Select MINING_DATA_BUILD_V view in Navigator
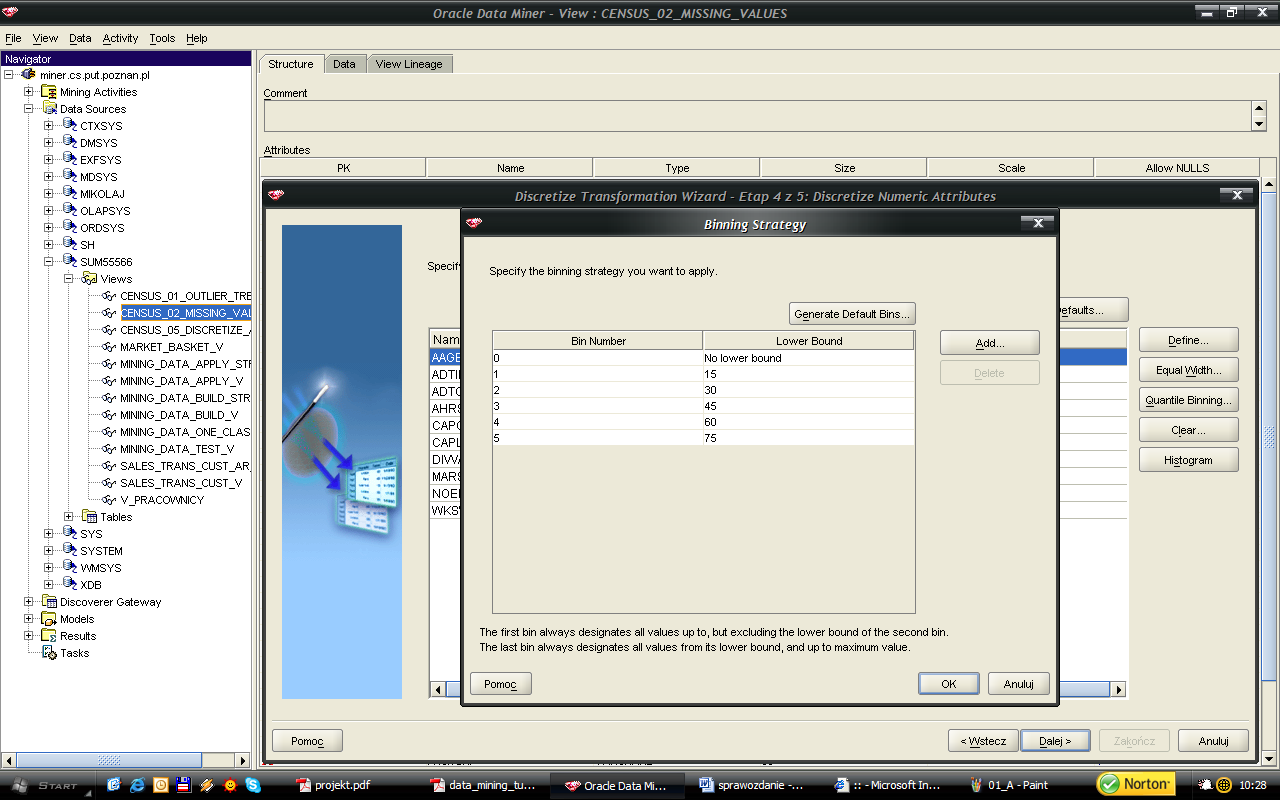 (x=179, y=415)
